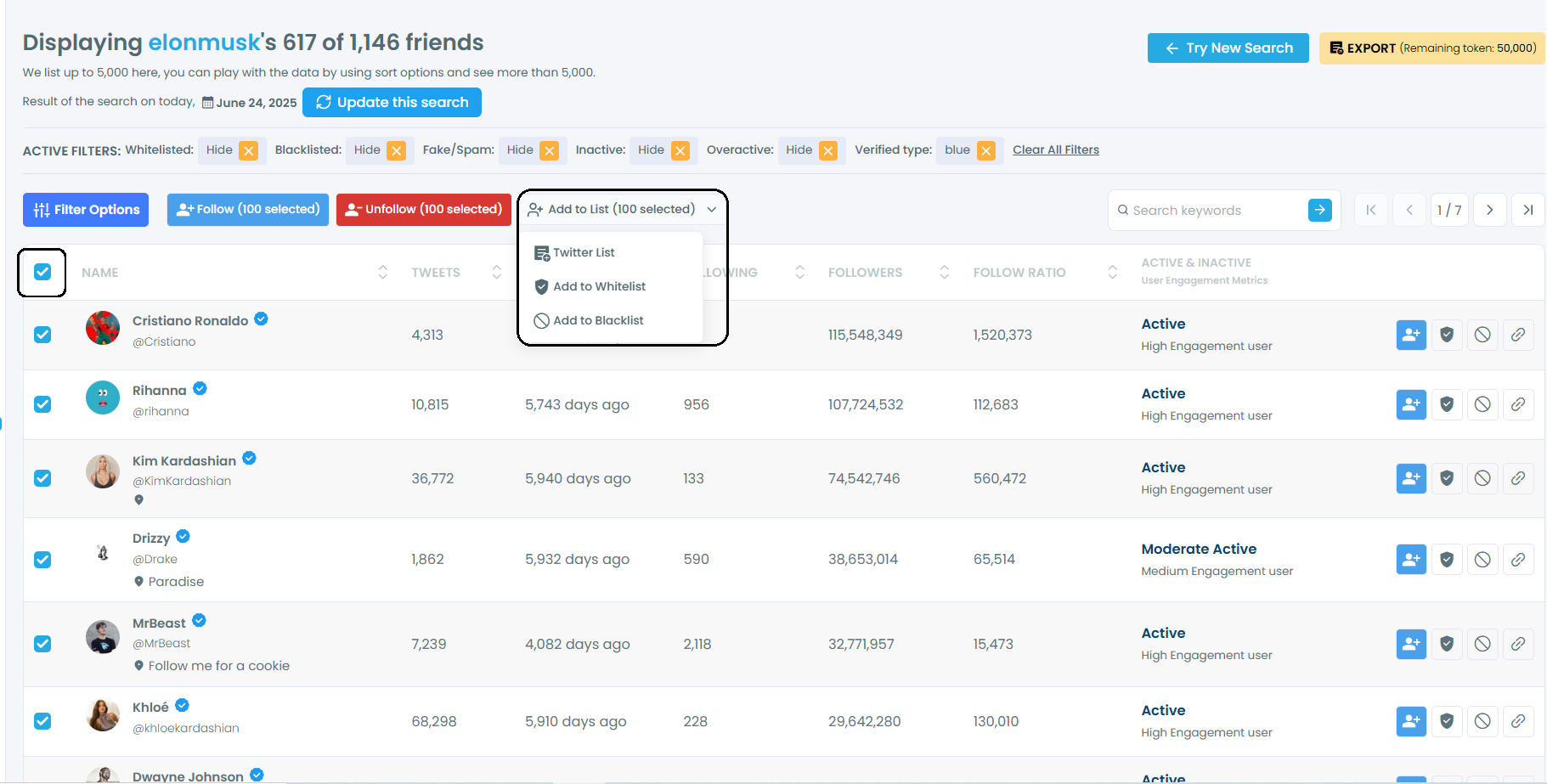Screen dimensions: 1547x784
Task: Sort table by Follow Ratio column
Action: click(1112, 272)
